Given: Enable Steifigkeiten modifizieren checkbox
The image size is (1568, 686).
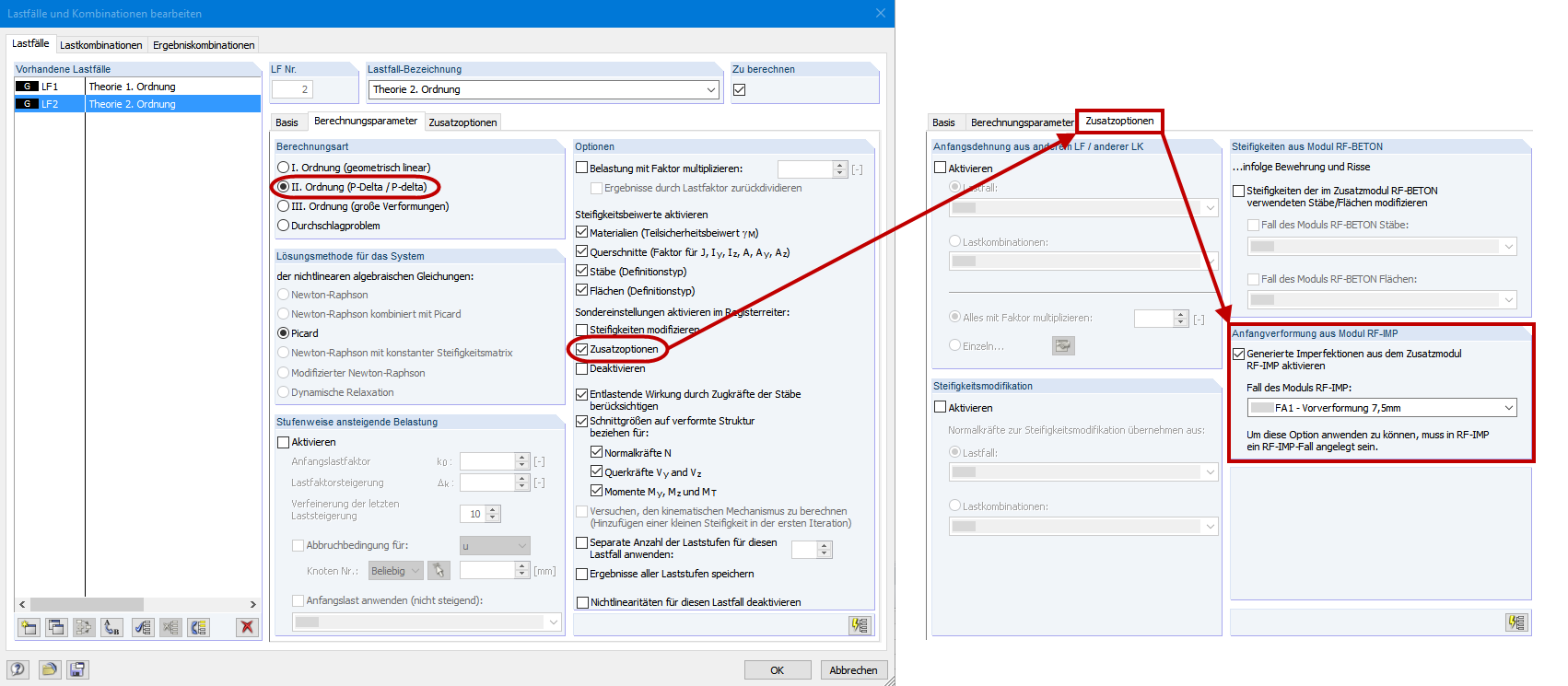Looking at the screenshot, I should click(581, 330).
